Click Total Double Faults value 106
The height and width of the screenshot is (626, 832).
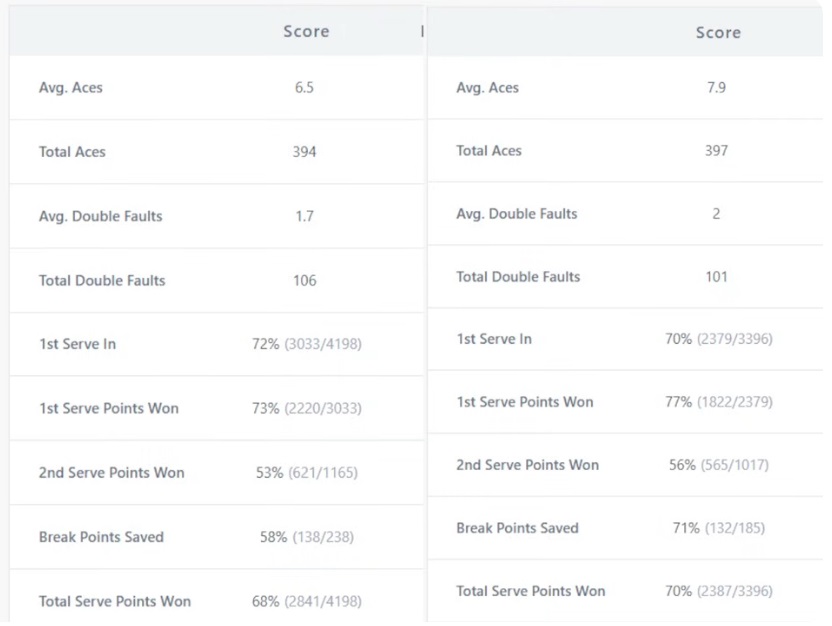point(304,280)
